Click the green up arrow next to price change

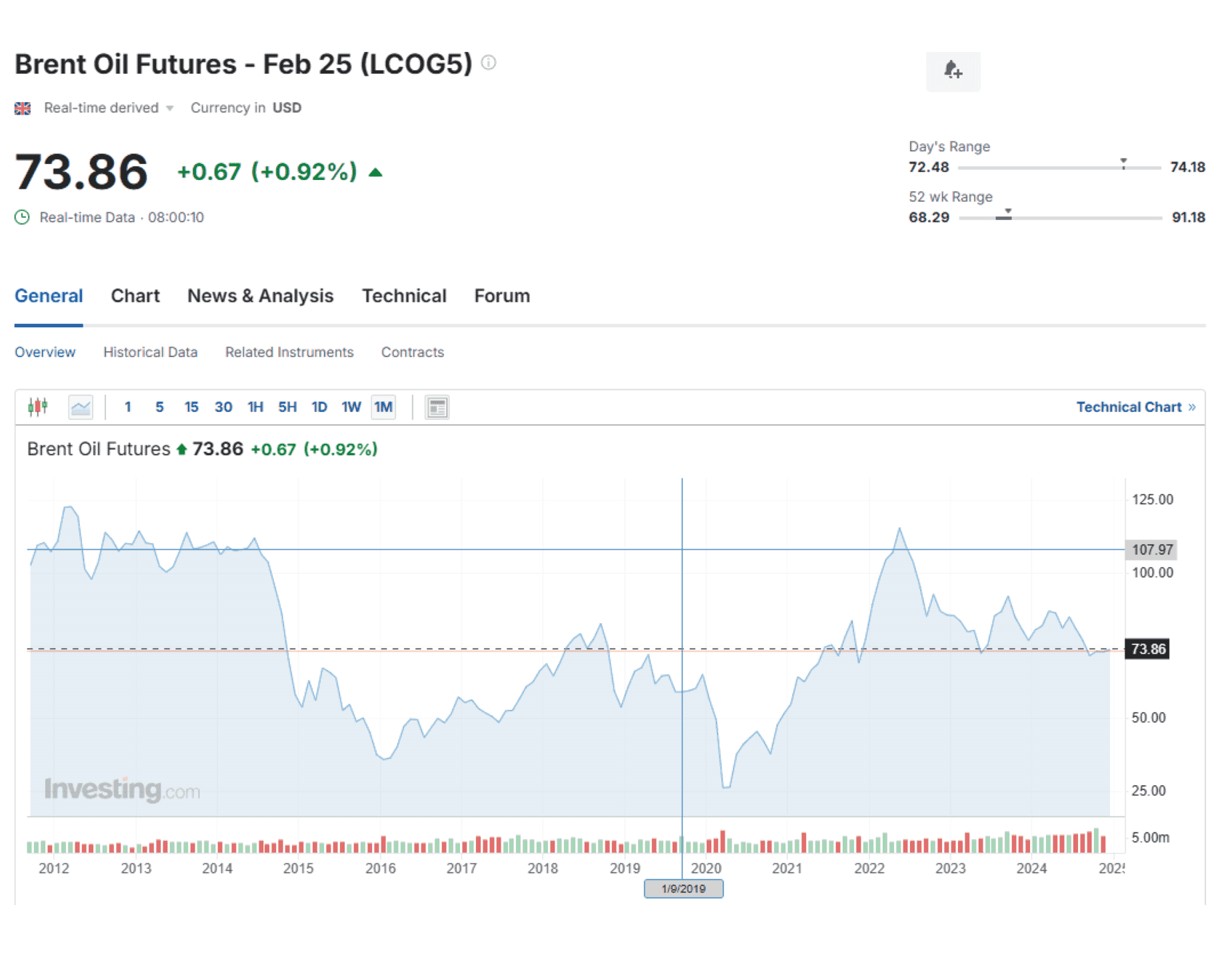click(x=375, y=172)
